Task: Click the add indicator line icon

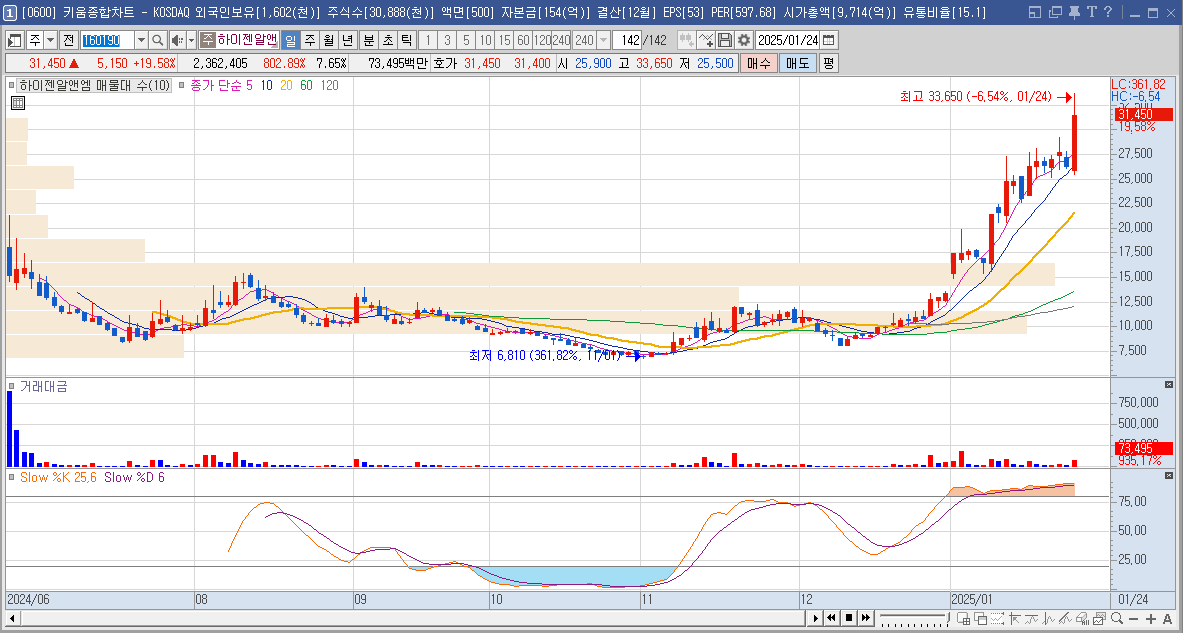Action: coord(705,41)
